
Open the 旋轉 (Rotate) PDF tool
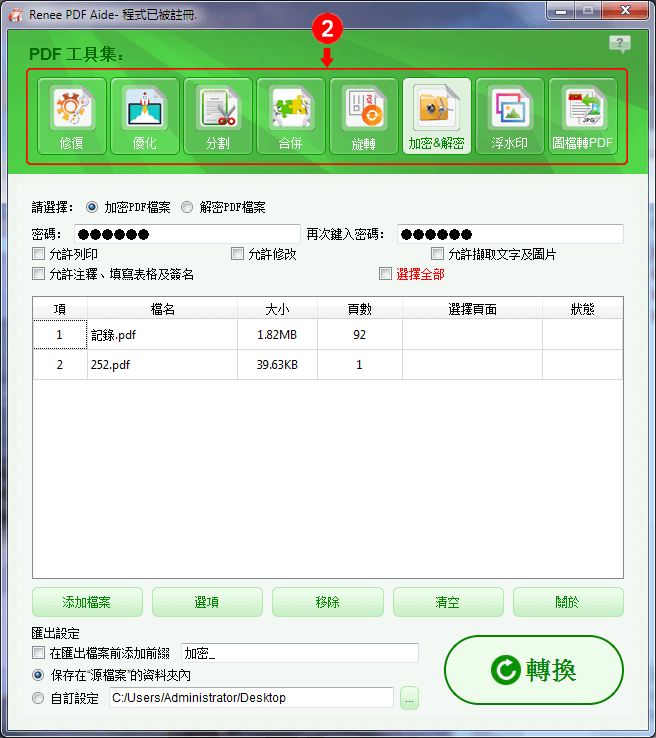coord(364,116)
